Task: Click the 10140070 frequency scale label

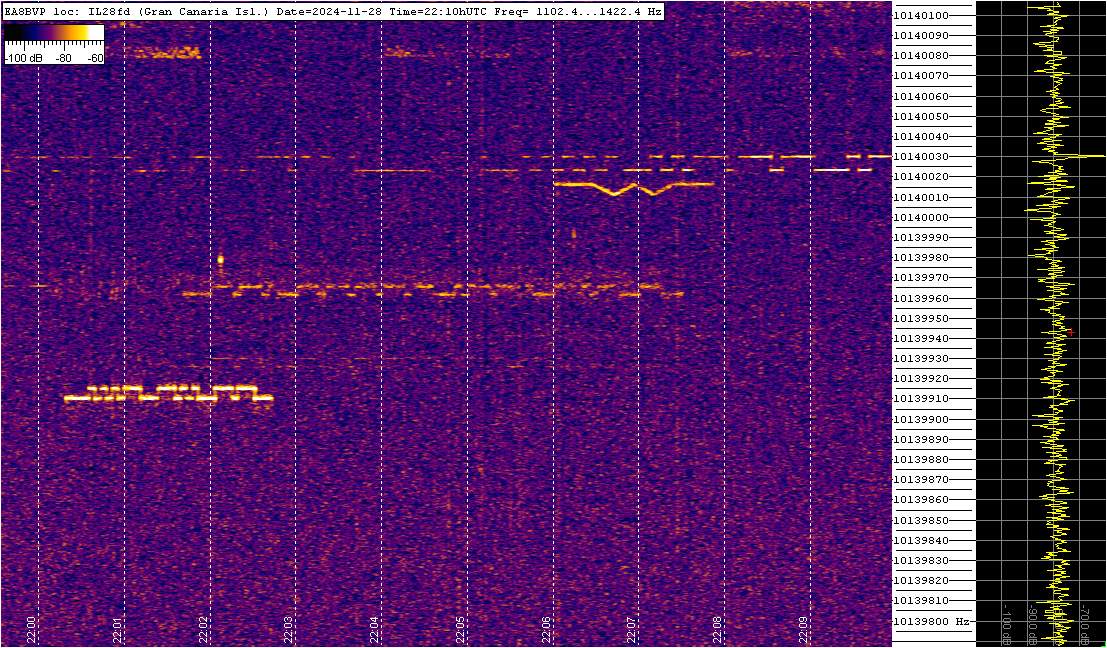Action: click(921, 76)
